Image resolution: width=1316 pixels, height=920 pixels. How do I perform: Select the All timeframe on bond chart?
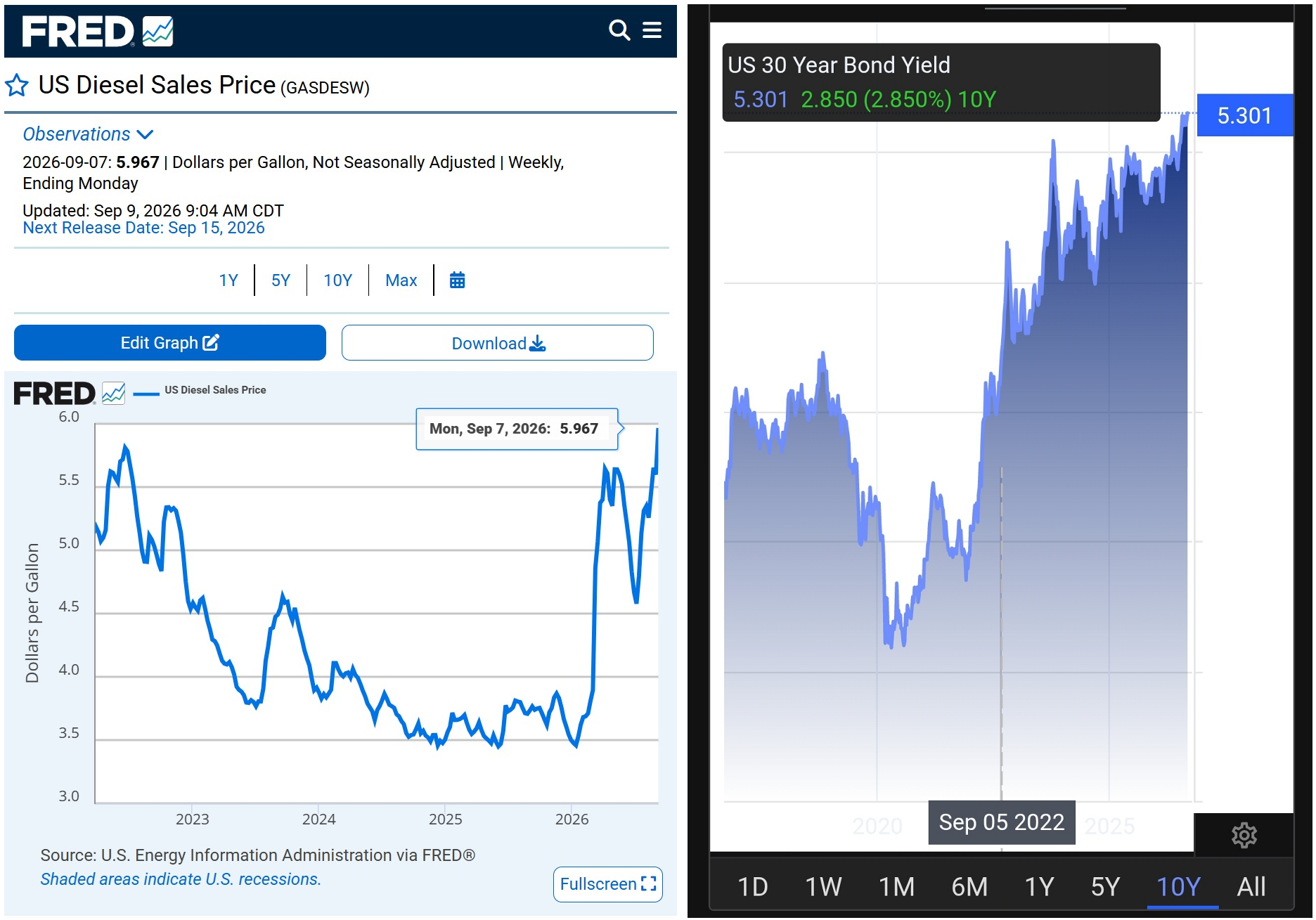[x=1251, y=887]
